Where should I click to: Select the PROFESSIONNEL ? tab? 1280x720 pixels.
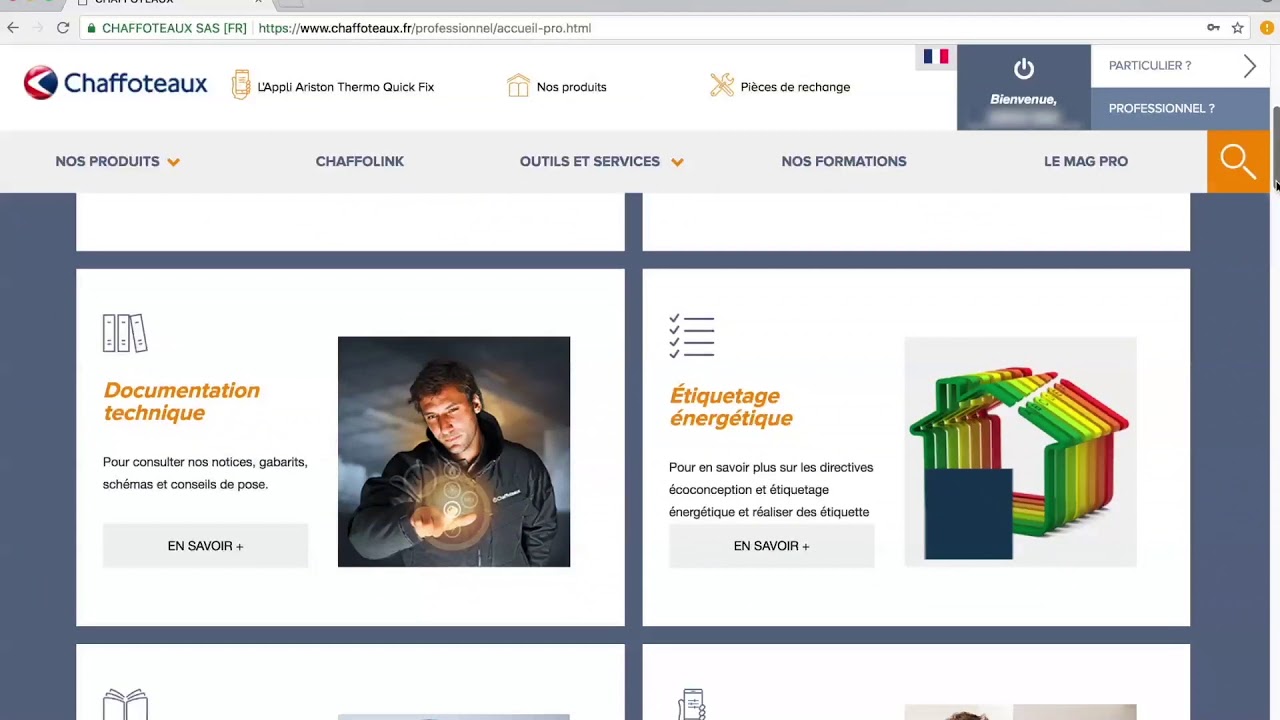point(1180,108)
